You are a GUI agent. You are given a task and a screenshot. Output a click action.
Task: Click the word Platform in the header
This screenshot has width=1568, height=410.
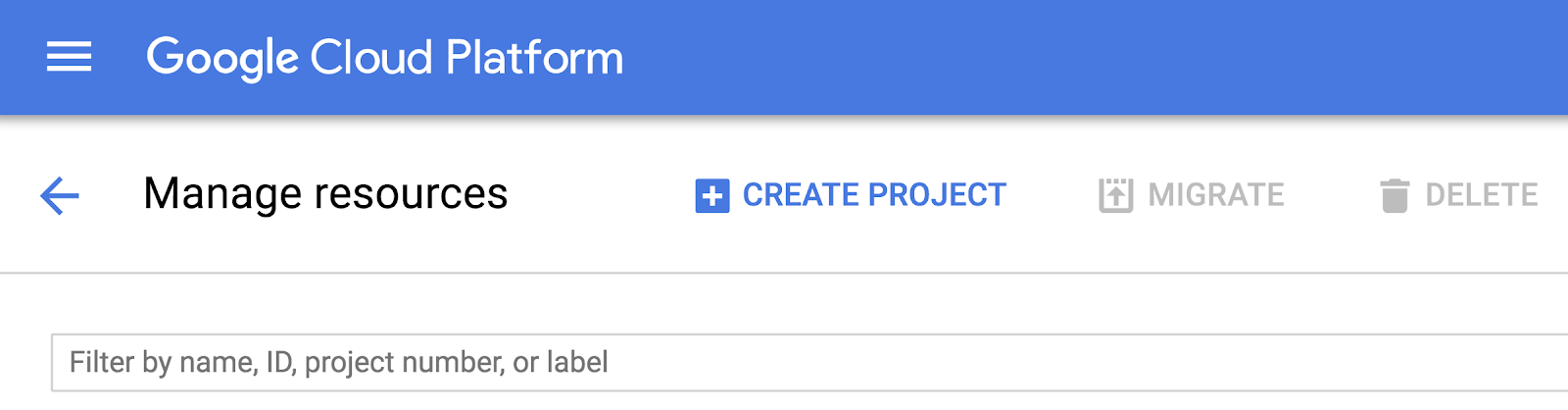(534, 57)
